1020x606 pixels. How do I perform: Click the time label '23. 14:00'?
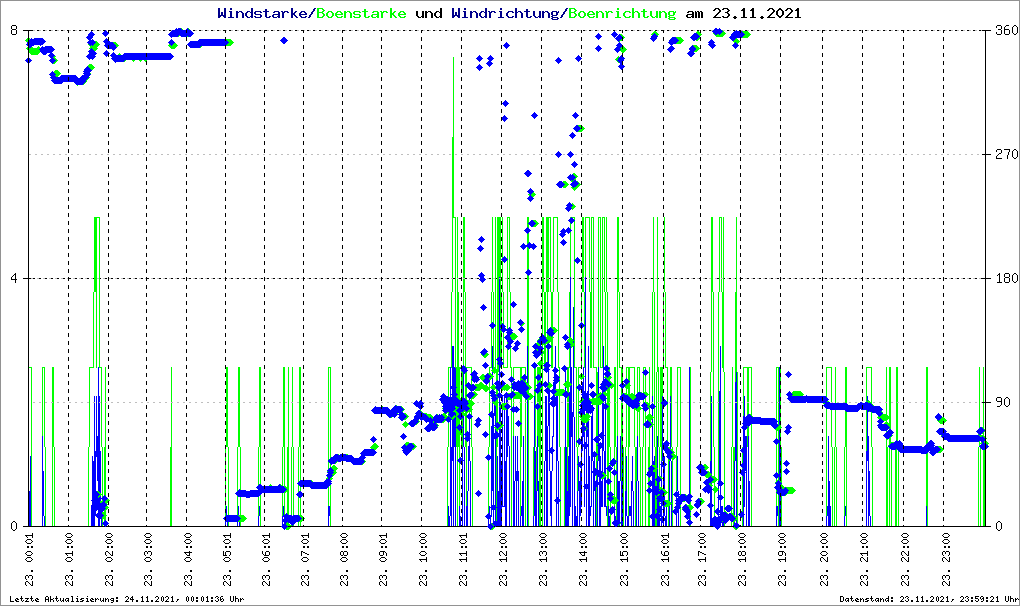pyautogui.click(x=583, y=560)
